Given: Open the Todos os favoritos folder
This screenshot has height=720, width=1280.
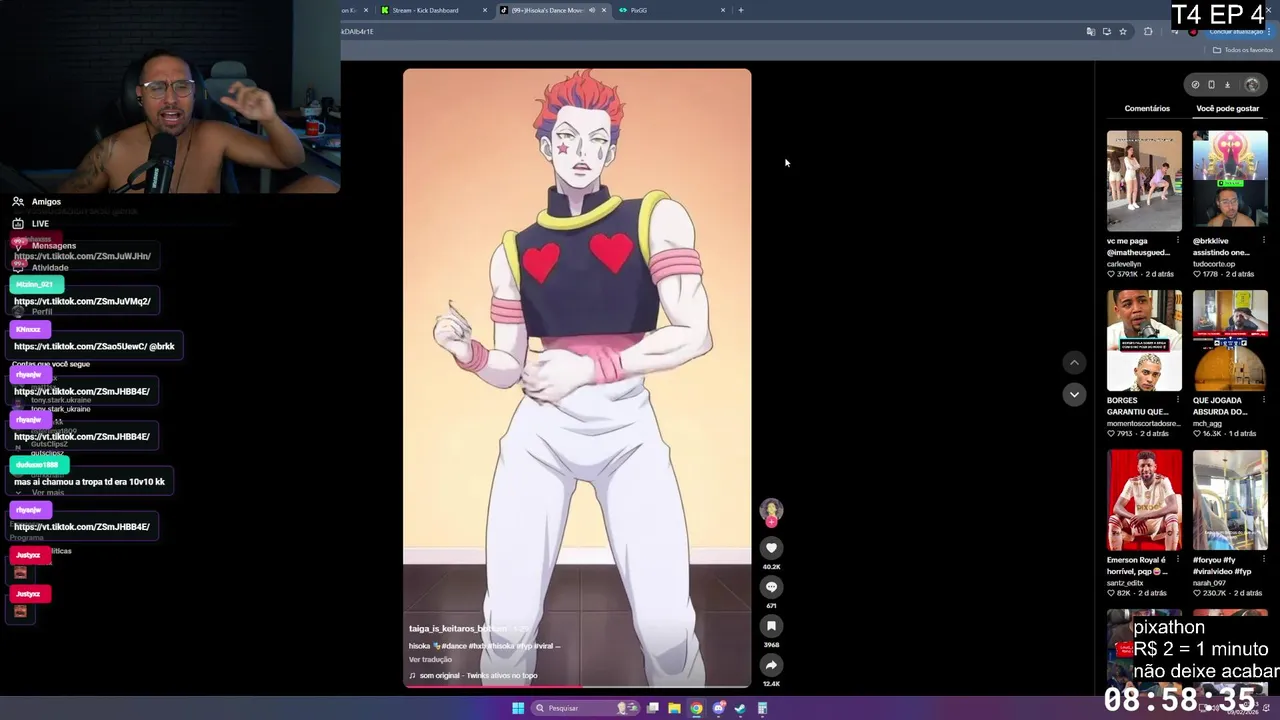Looking at the screenshot, I should [x=1244, y=50].
